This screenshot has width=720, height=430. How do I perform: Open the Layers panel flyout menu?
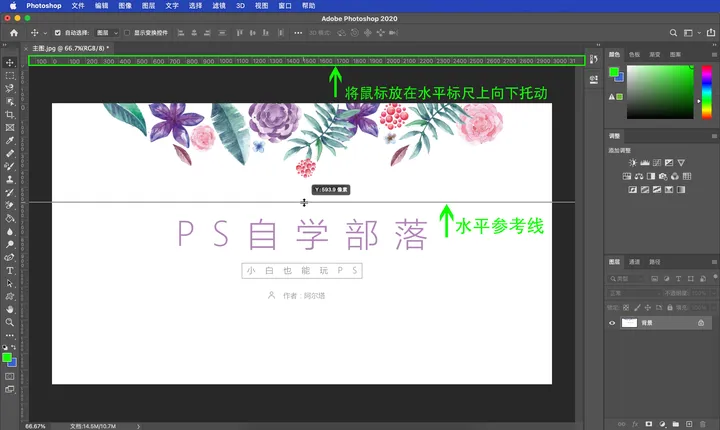point(714,262)
